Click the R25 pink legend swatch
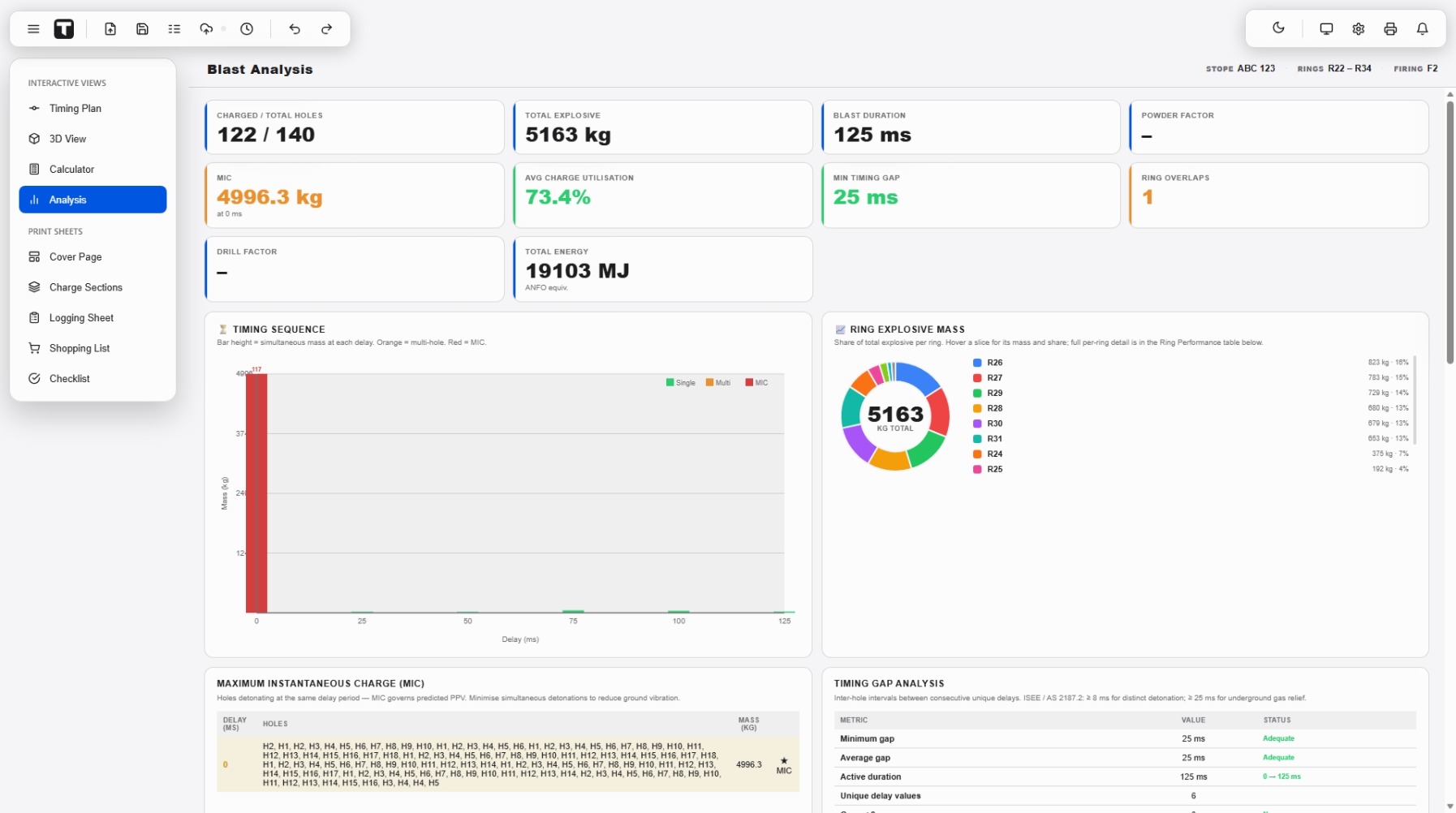Image resolution: width=1456 pixels, height=813 pixels. coord(977,470)
